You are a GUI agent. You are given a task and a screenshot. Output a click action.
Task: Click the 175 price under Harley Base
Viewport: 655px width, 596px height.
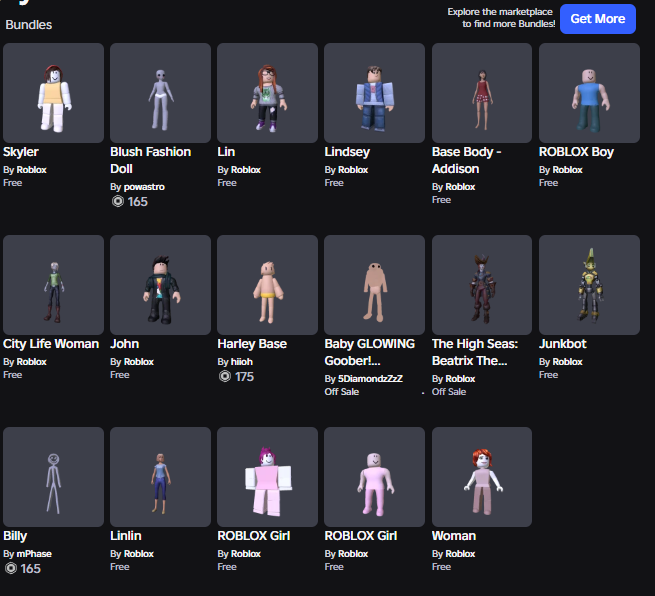tap(244, 377)
